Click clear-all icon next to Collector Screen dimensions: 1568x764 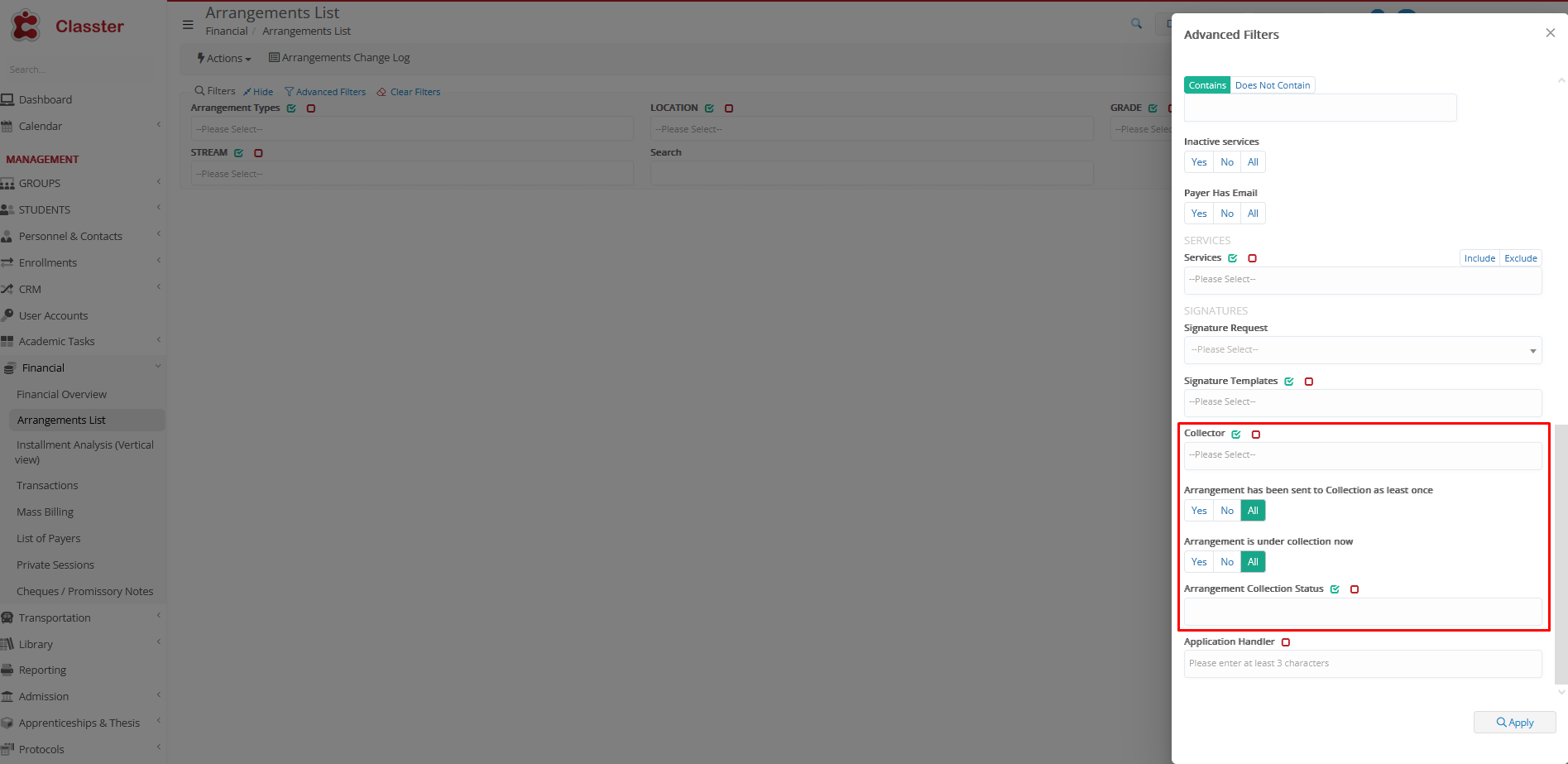[x=1256, y=435]
